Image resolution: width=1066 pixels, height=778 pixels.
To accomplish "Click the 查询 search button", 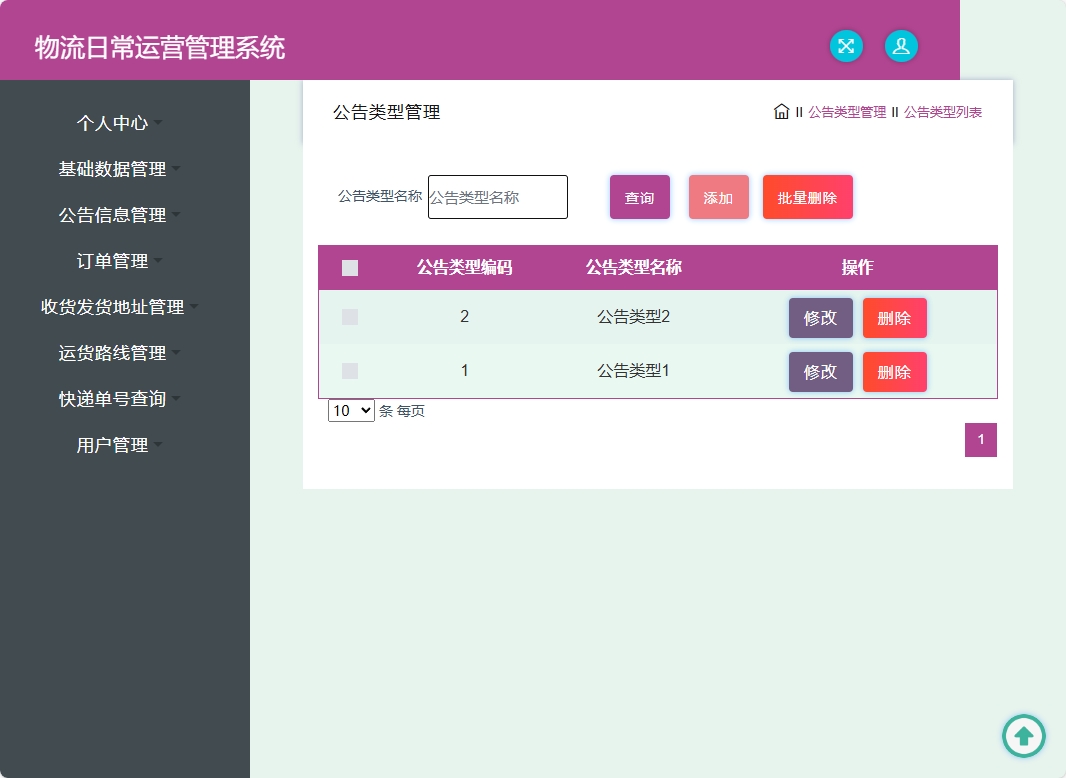I will click(x=639, y=197).
